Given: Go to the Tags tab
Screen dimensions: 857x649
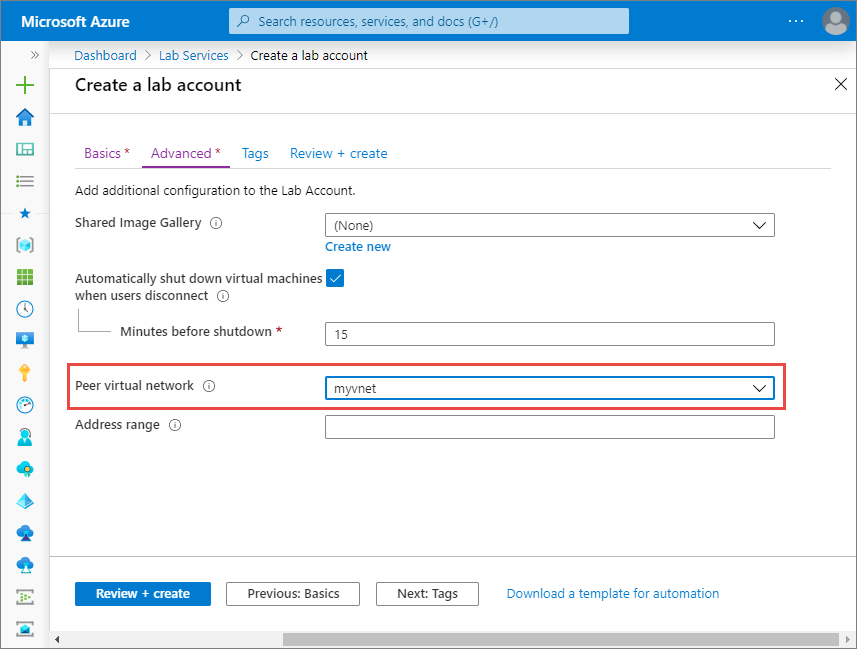Looking at the screenshot, I should pyautogui.click(x=255, y=154).
